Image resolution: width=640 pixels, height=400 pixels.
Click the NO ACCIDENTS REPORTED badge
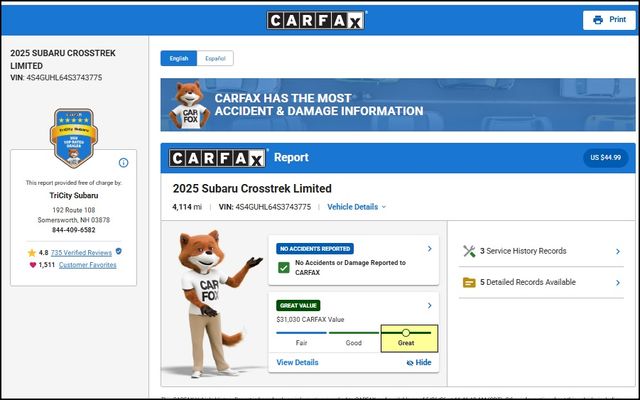coord(315,249)
